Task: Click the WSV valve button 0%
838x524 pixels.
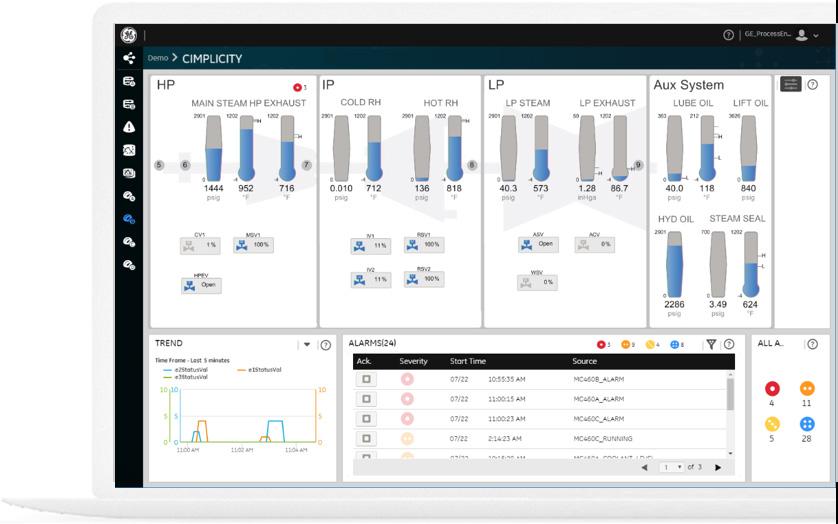Action: [x=537, y=282]
